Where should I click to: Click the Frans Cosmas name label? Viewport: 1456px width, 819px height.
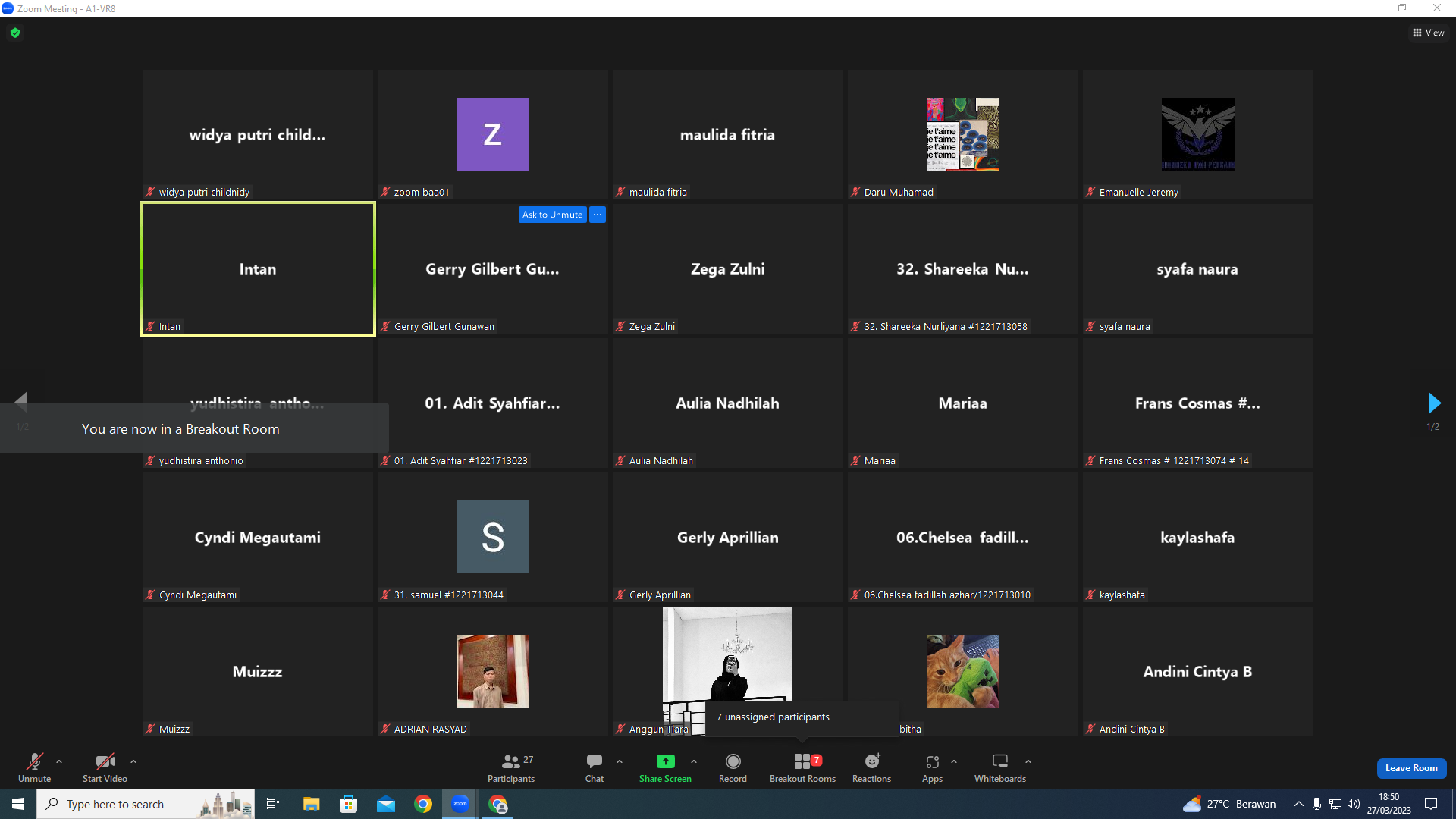(1174, 461)
